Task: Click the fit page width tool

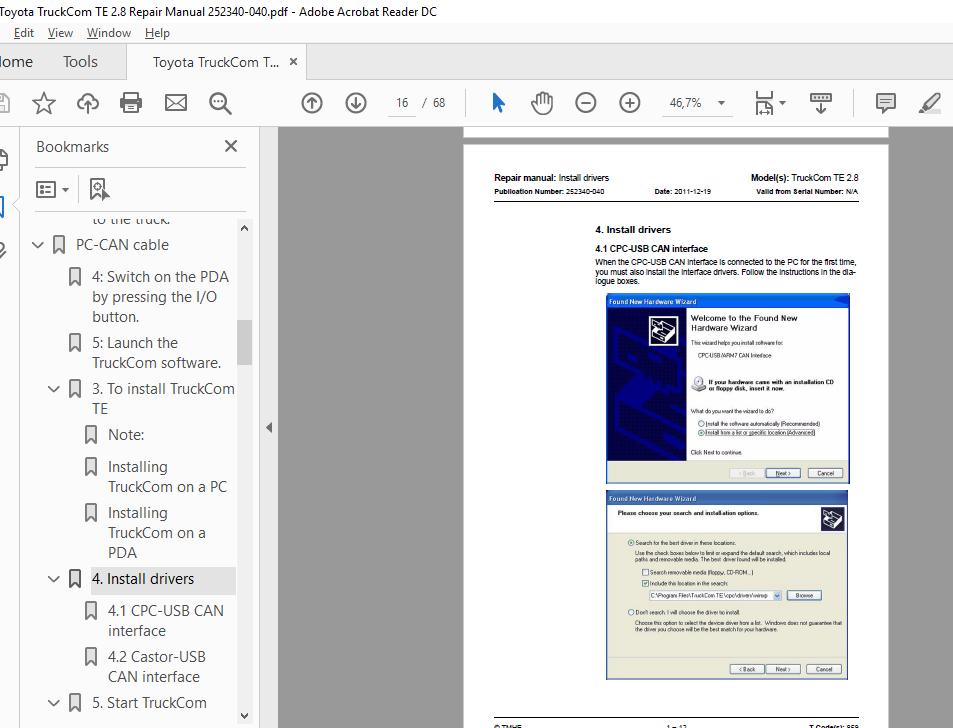Action: click(764, 103)
